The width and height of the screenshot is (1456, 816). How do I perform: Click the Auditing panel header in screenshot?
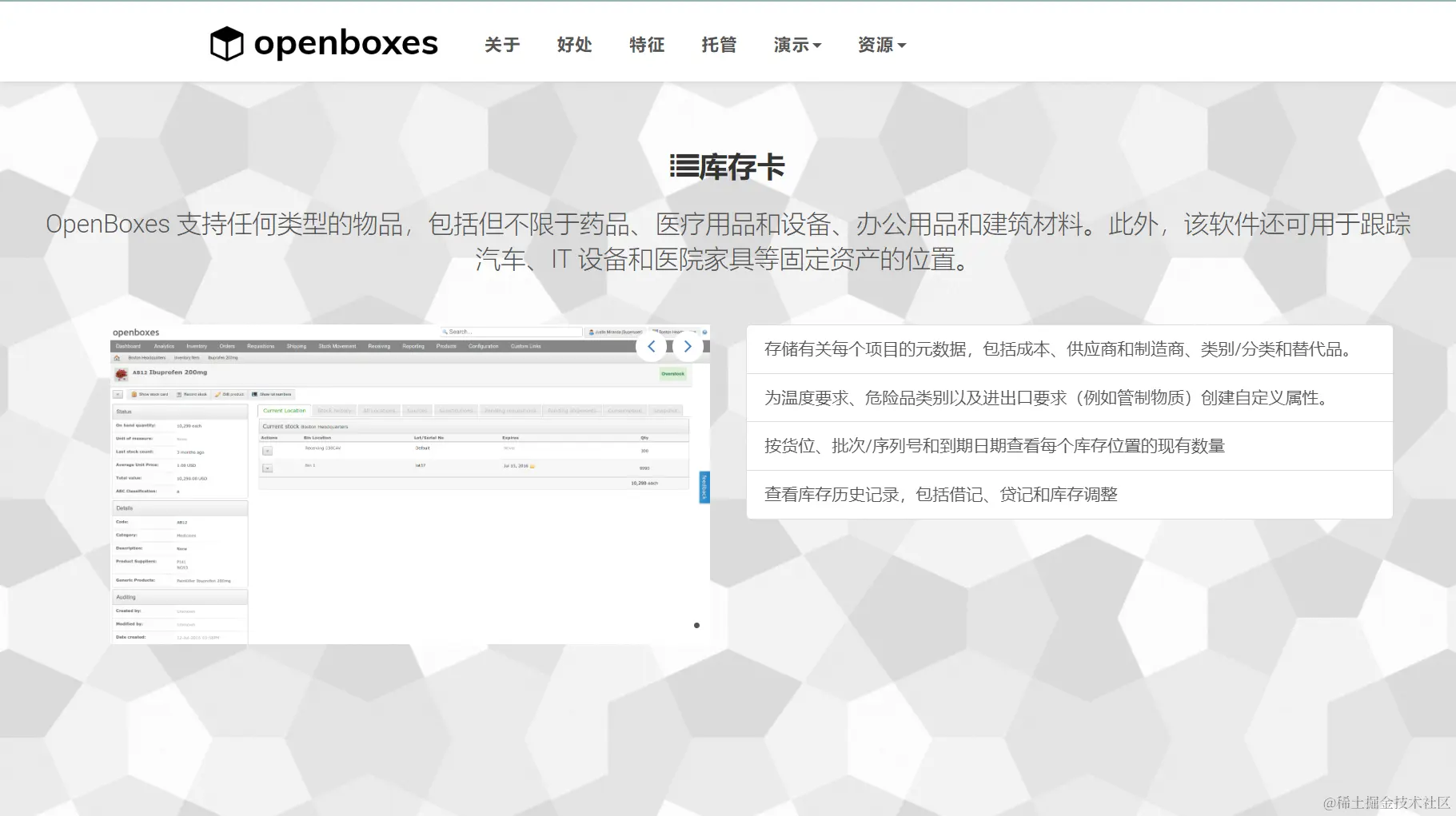pos(180,597)
